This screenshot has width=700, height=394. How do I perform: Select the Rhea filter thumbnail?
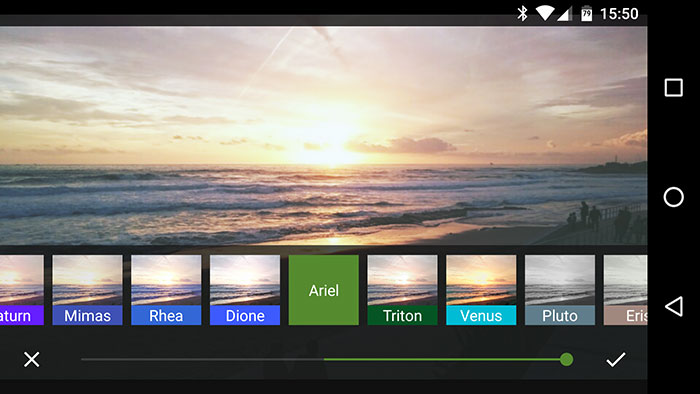(x=166, y=290)
